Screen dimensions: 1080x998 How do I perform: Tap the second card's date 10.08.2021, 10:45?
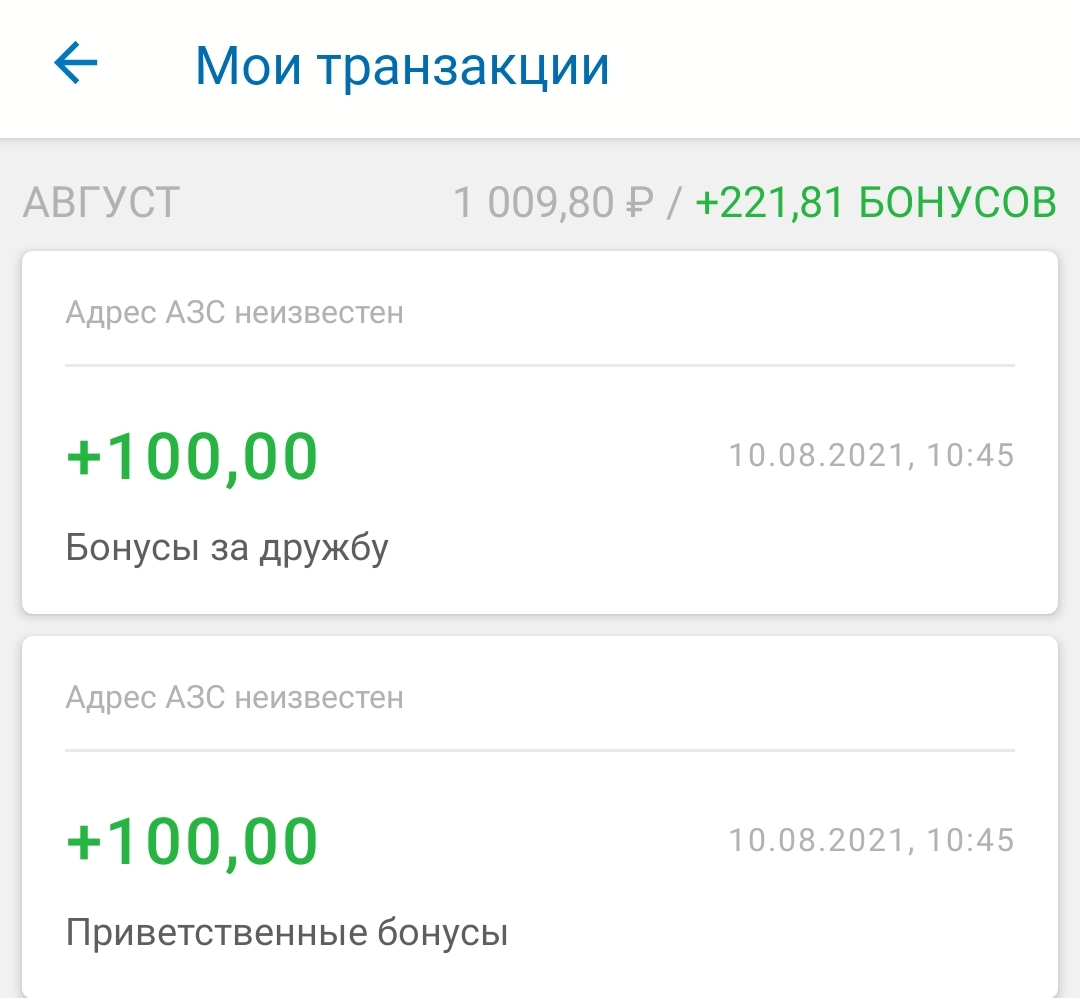pyautogui.click(x=871, y=840)
